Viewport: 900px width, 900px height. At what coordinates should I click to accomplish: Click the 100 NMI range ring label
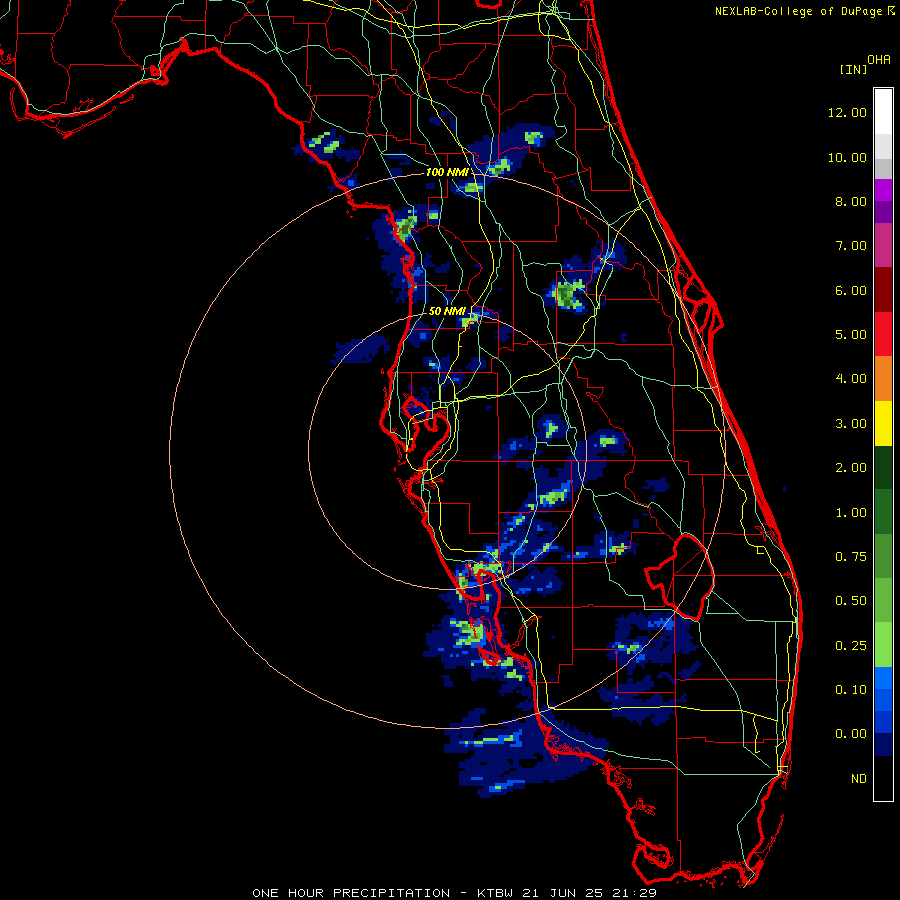pos(447,172)
